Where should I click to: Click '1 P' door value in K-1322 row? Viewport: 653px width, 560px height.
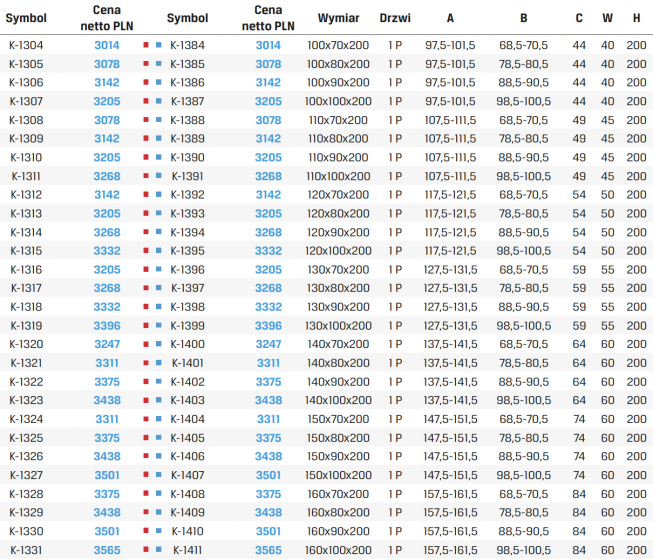click(x=395, y=381)
